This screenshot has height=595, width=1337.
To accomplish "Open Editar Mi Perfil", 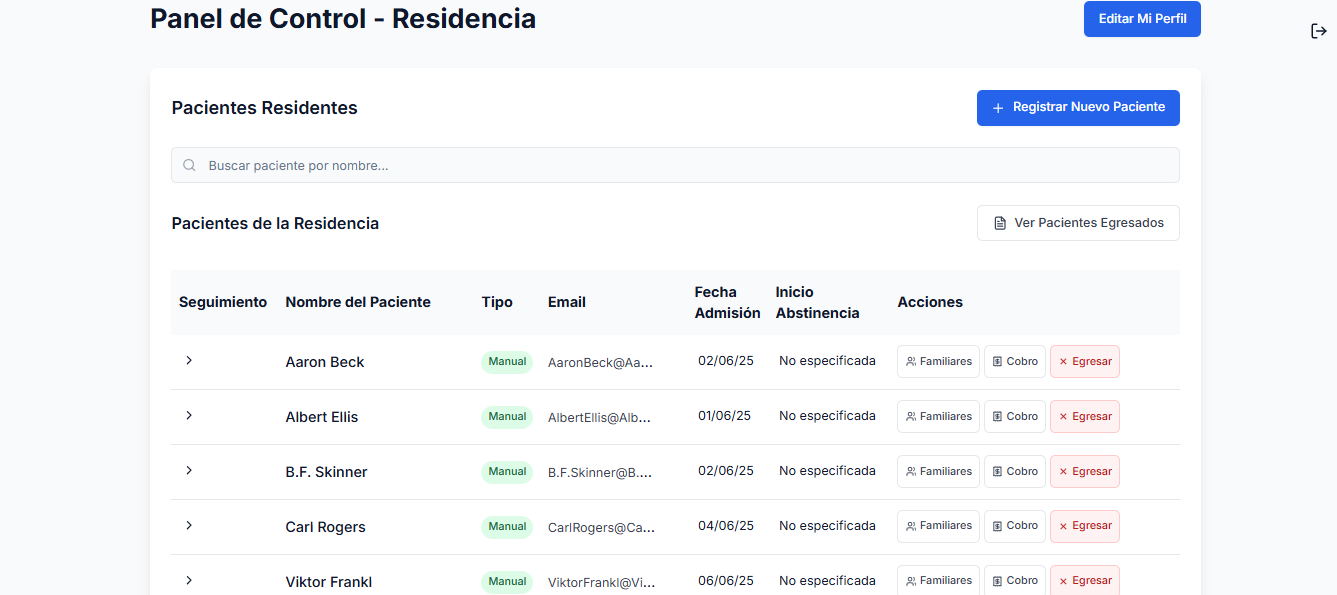I will pyautogui.click(x=1142, y=19).
